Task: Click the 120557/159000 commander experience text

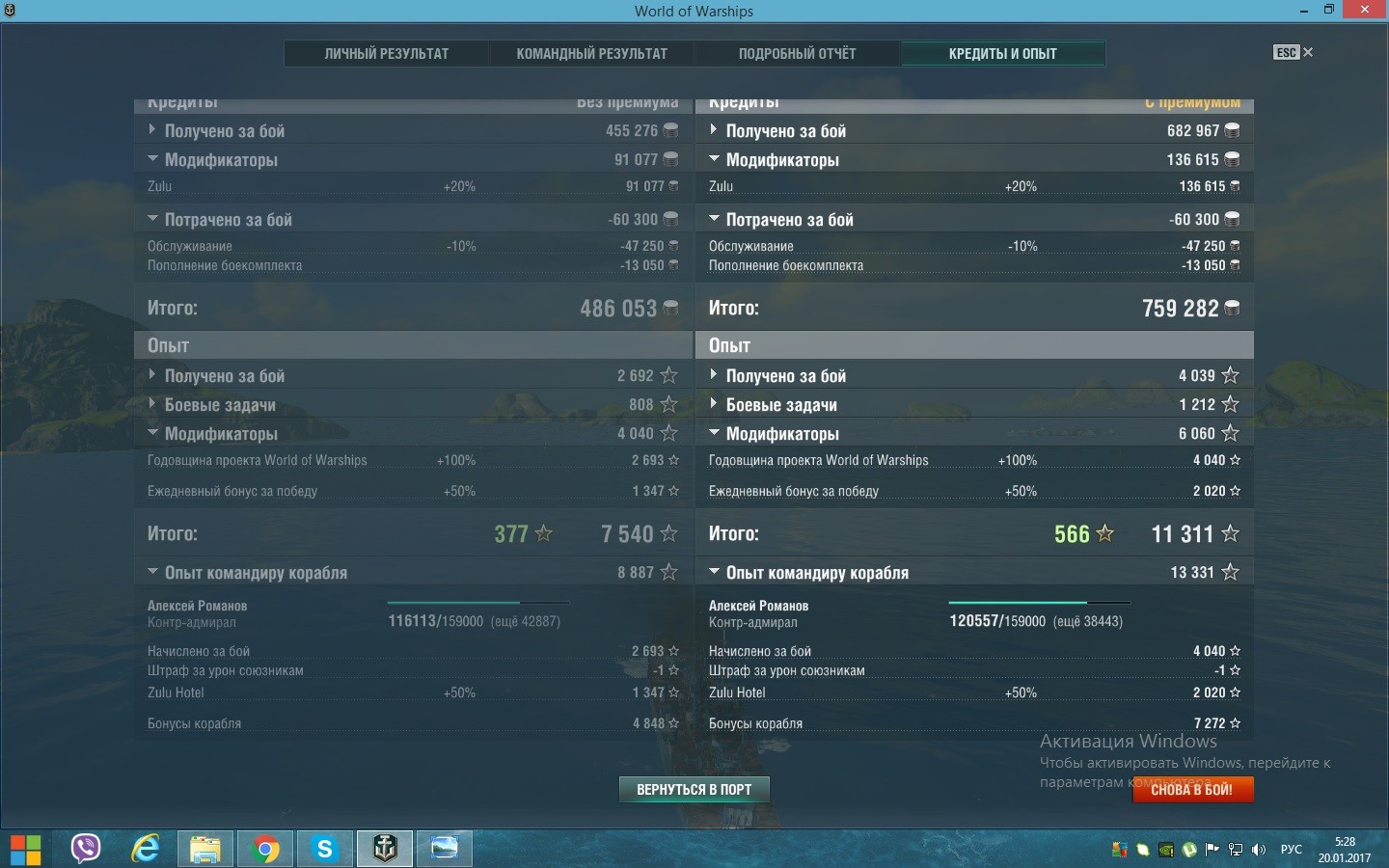Action: (997, 621)
